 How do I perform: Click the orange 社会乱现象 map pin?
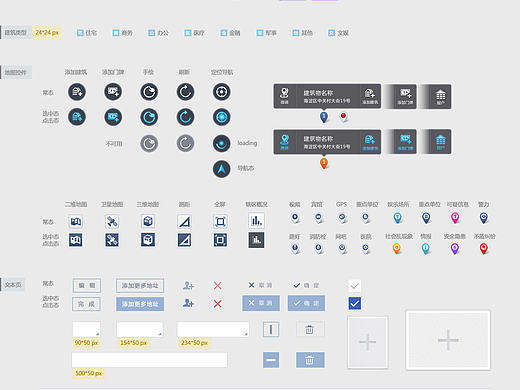(x=397, y=249)
